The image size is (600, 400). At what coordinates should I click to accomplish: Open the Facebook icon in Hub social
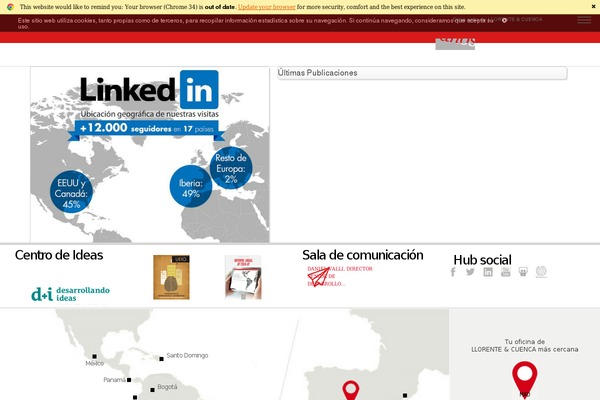click(453, 272)
